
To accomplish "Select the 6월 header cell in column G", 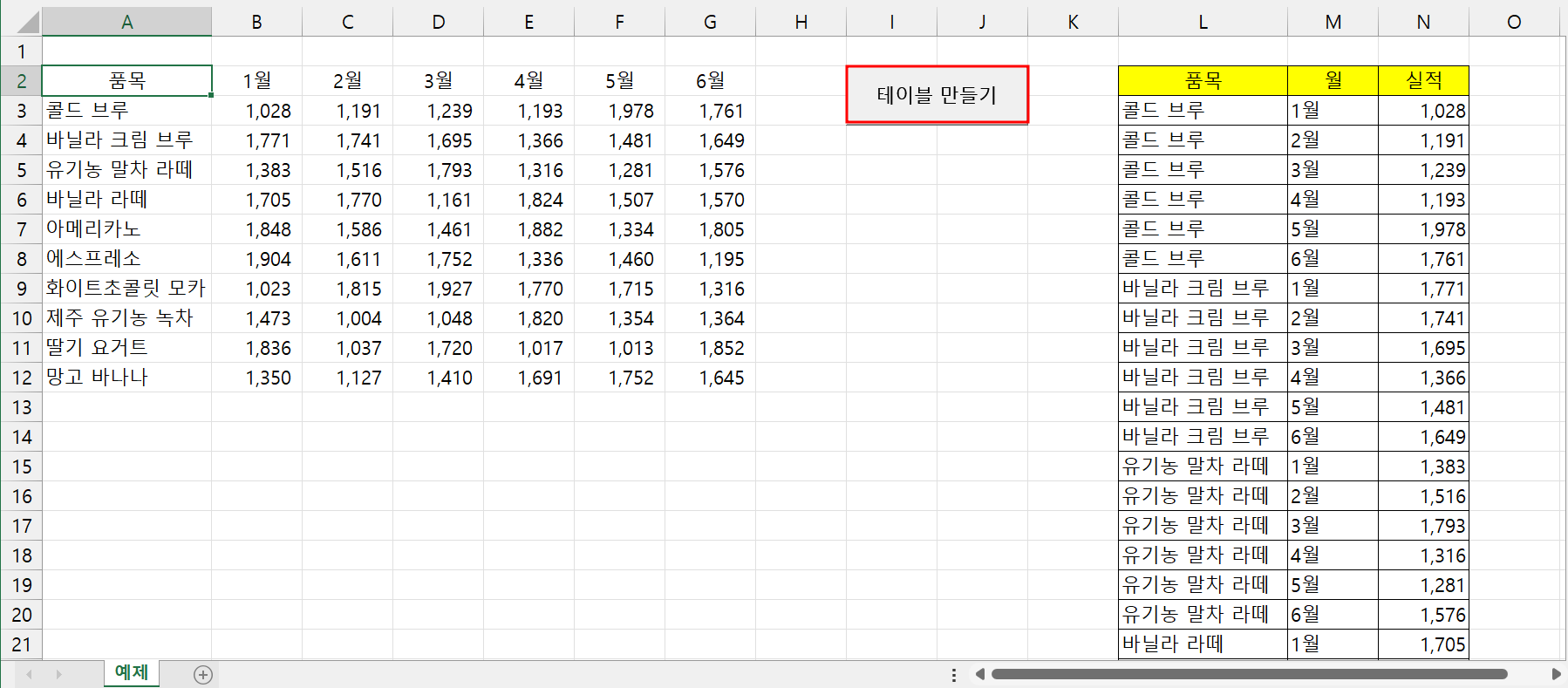I will tap(710, 81).
